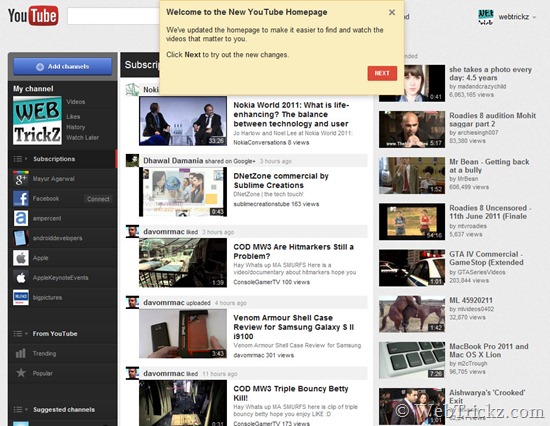Click in the YouTube search box
The width and height of the screenshot is (550, 426).
click(113, 16)
